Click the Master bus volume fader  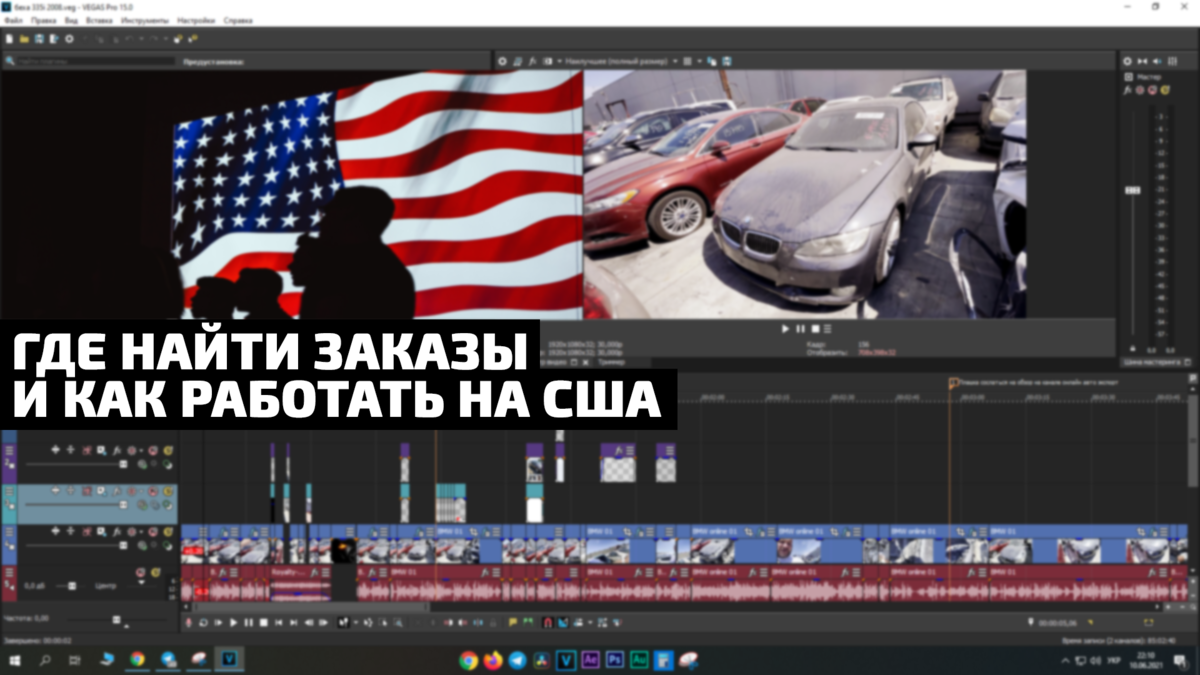(x=1132, y=190)
